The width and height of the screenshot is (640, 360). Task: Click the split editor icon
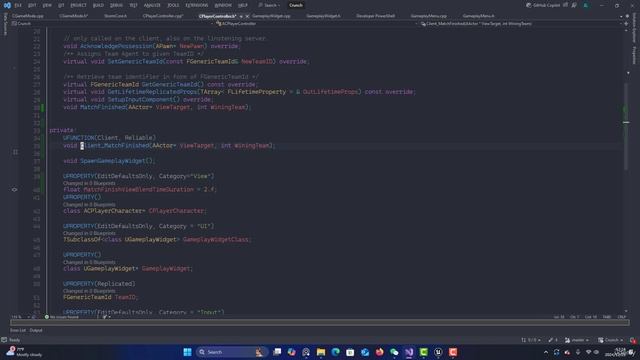[x=626, y=24]
